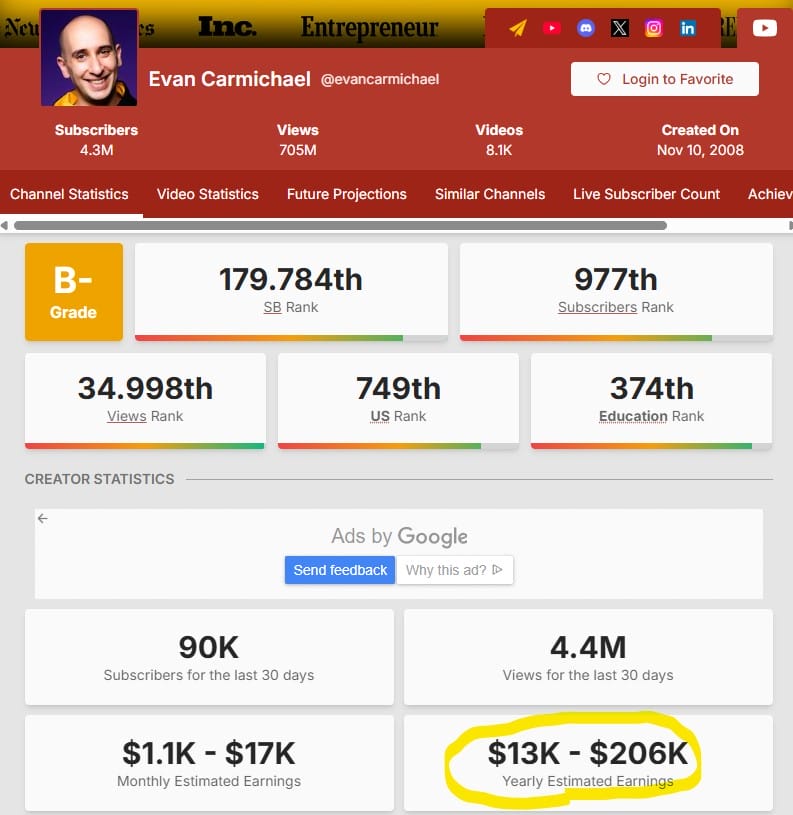Click the US Rank progress bar
The height and width of the screenshot is (815, 793).
coord(398,446)
